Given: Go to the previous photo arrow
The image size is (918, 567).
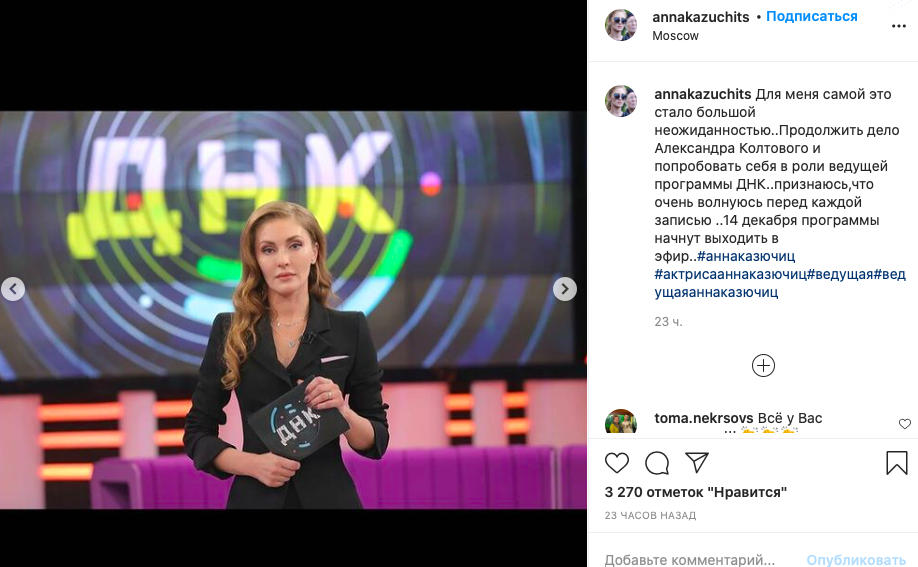Looking at the screenshot, I should pos(13,289).
